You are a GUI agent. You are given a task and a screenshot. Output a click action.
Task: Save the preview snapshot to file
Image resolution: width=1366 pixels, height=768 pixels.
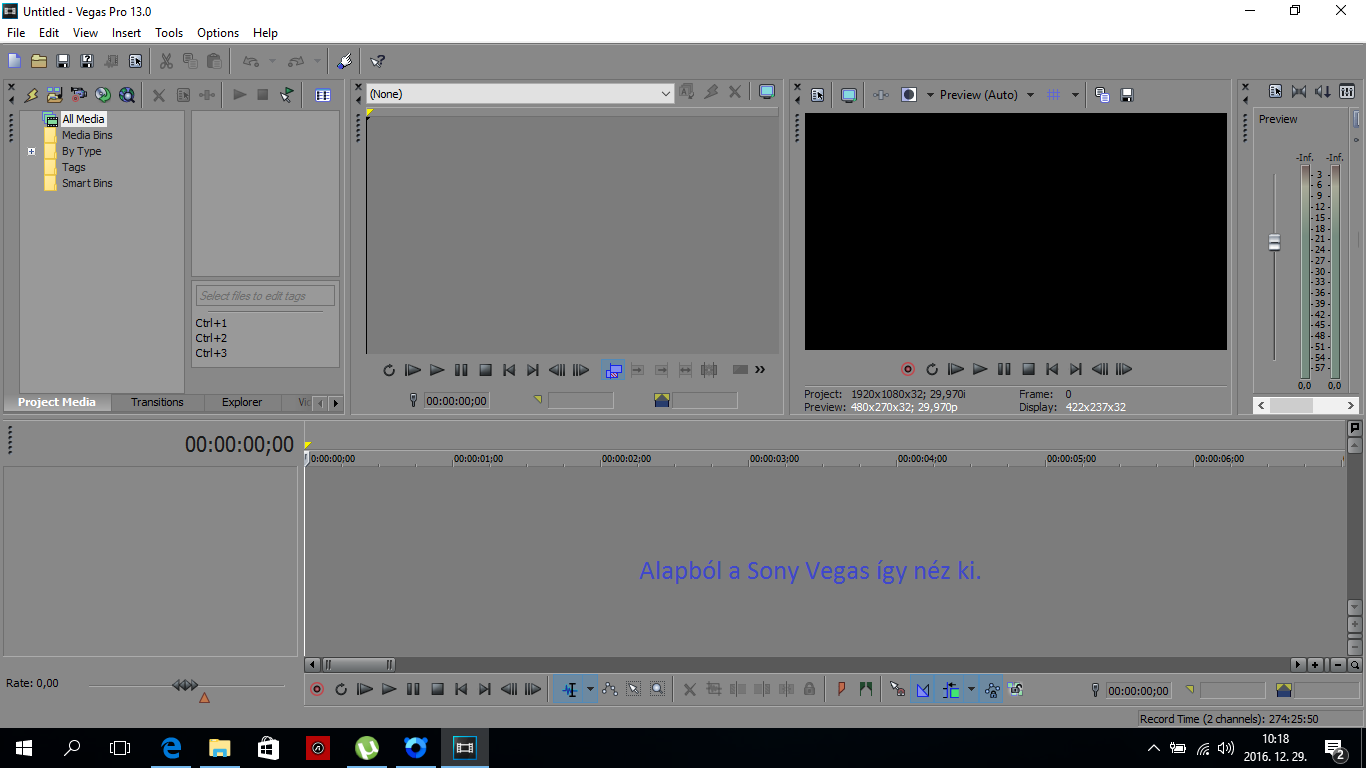pos(1127,95)
